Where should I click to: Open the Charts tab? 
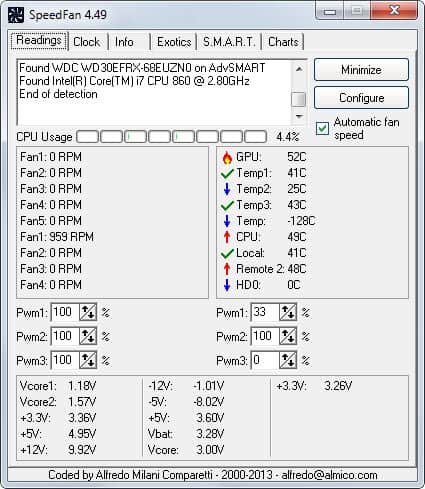coord(283,42)
